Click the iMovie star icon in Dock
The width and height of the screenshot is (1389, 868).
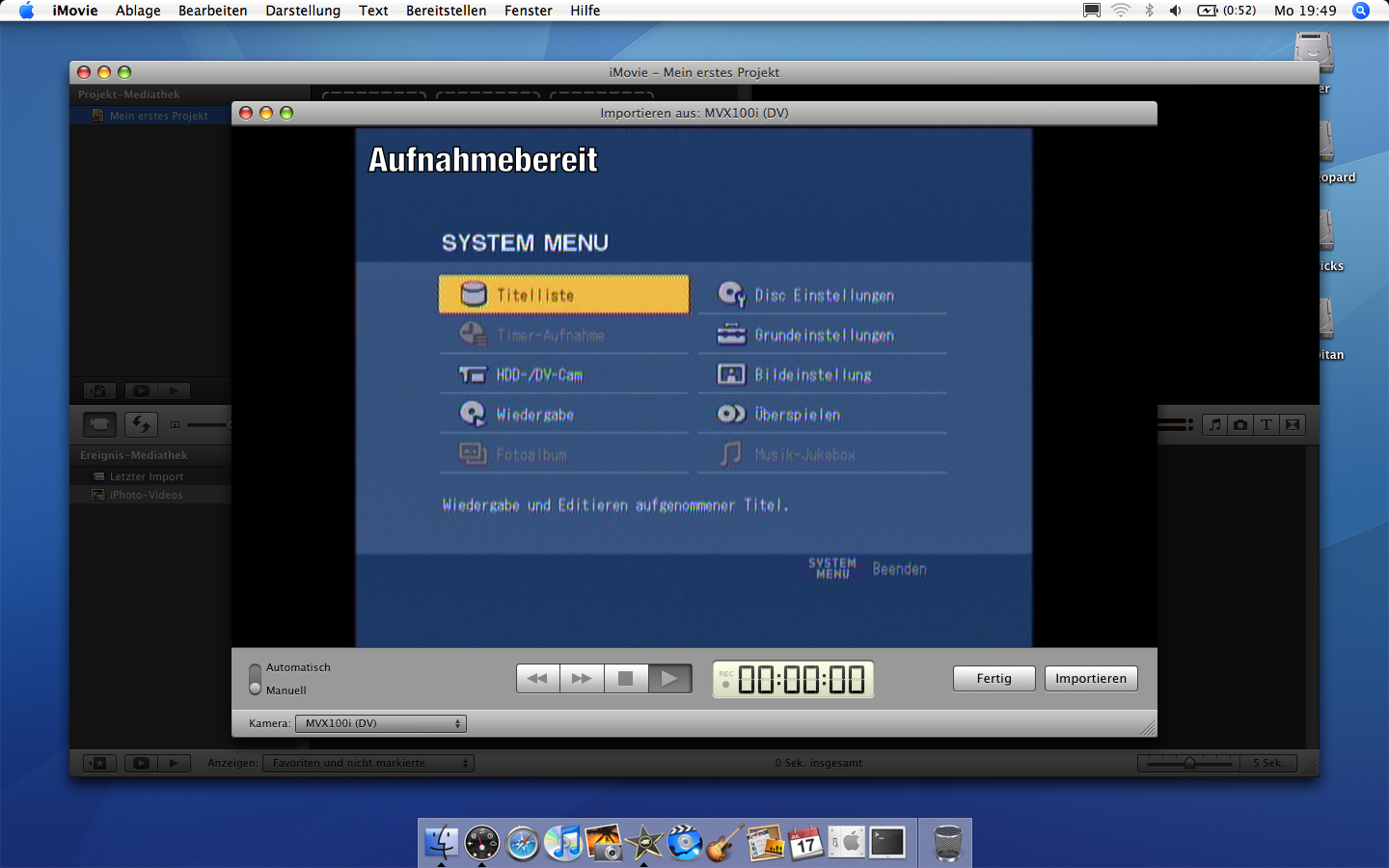(x=644, y=843)
